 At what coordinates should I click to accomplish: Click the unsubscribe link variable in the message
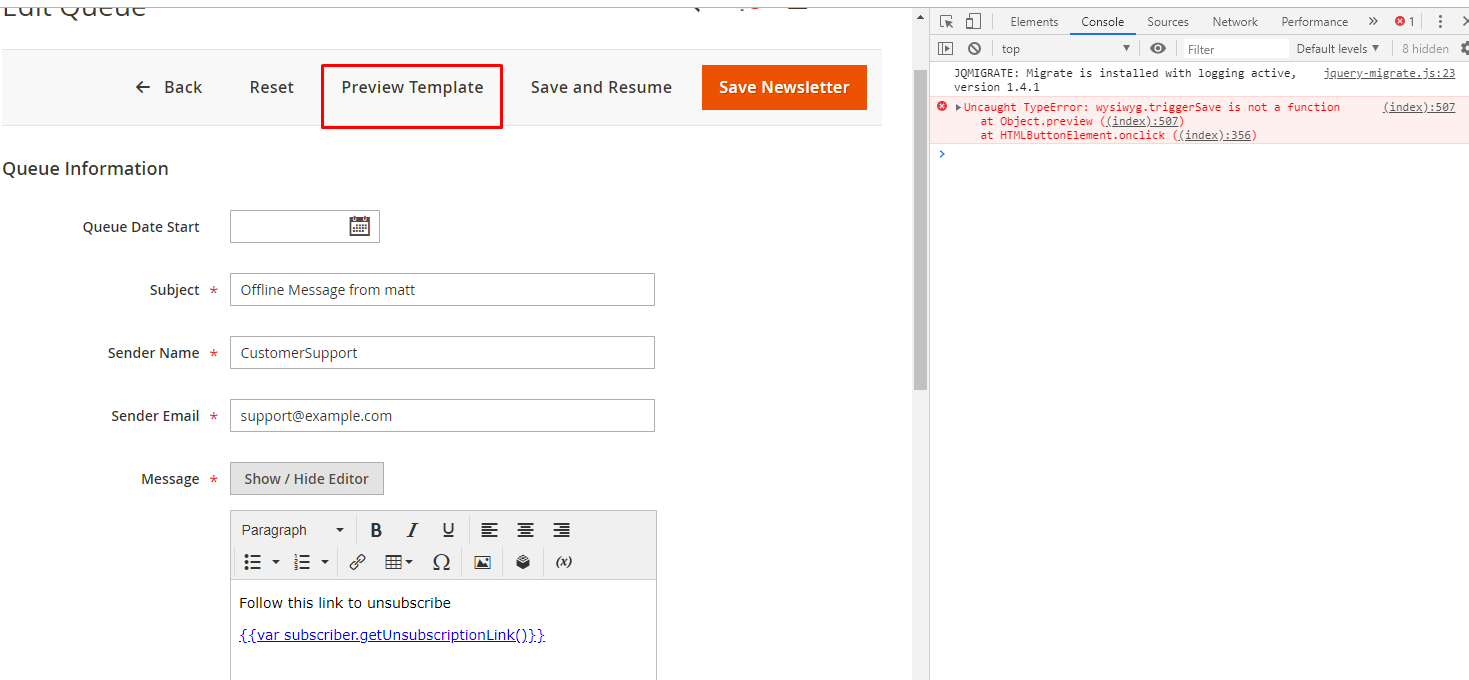click(x=391, y=634)
